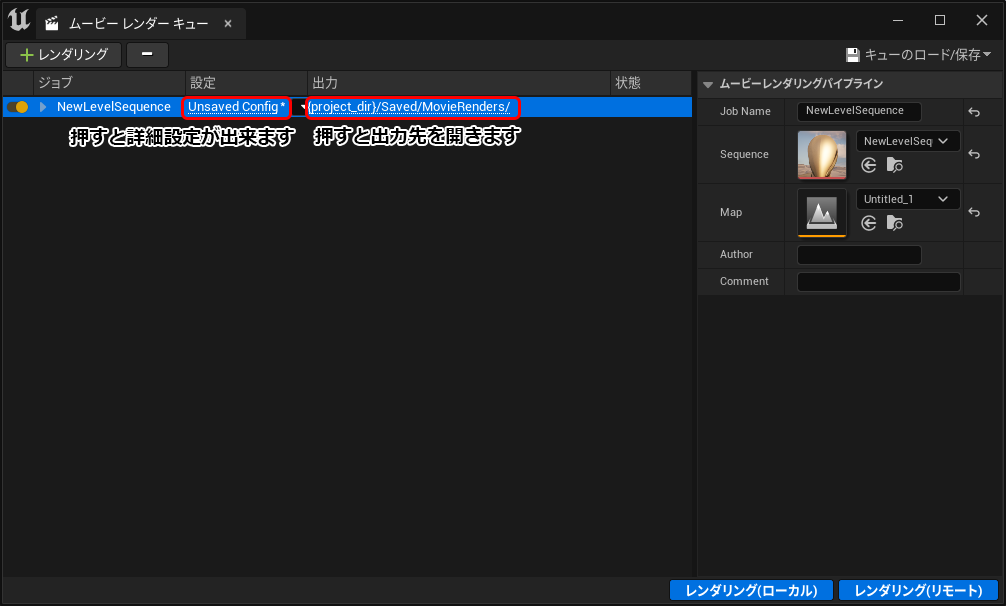Browse to Map asset in Content Browser
Viewport: 1006px width, 606px height.
[894, 223]
